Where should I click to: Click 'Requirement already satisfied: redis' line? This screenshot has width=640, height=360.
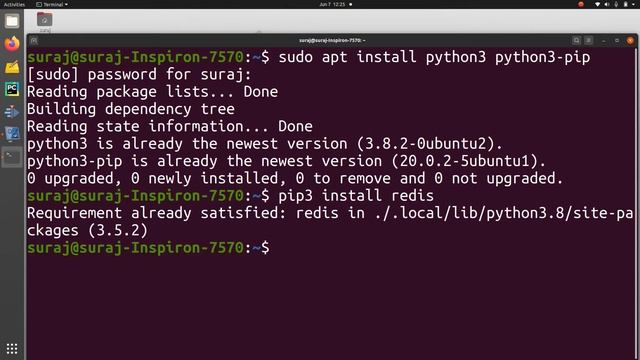point(330,213)
